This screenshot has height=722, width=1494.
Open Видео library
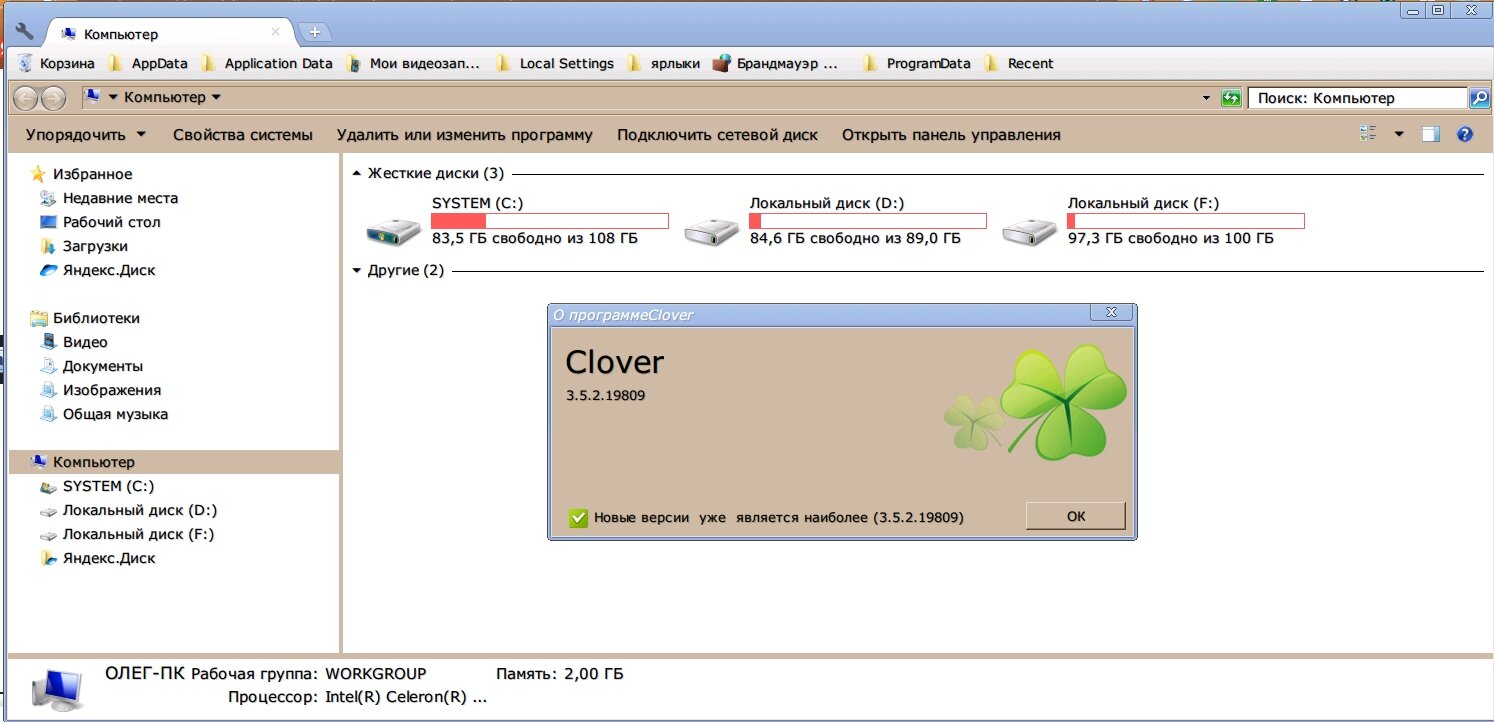[x=85, y=342]
